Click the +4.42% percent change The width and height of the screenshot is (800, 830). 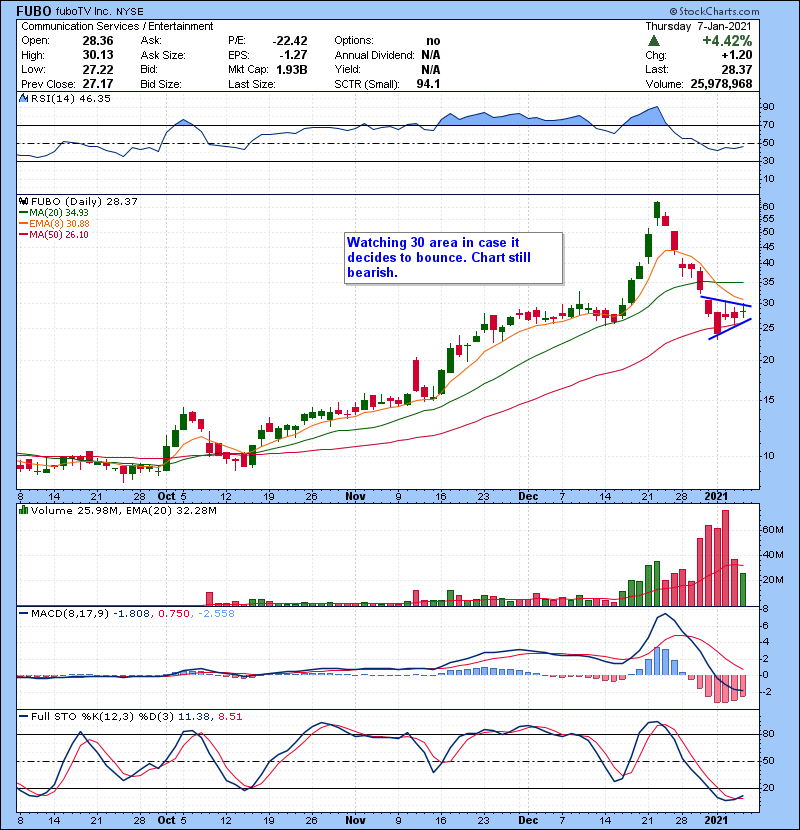pyautogui.click(x=727, y=41)
